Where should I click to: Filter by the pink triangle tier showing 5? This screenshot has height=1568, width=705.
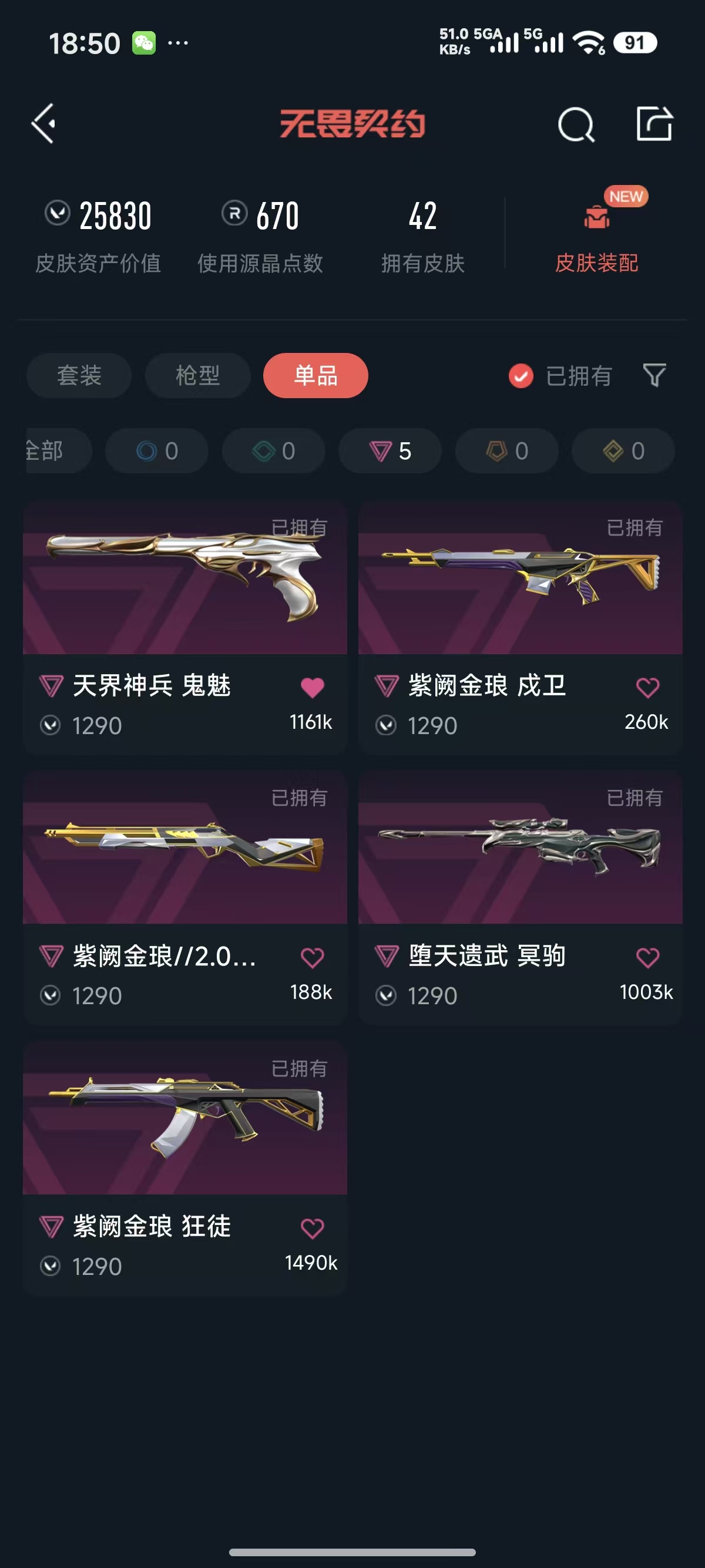click(x=390, y=451)
